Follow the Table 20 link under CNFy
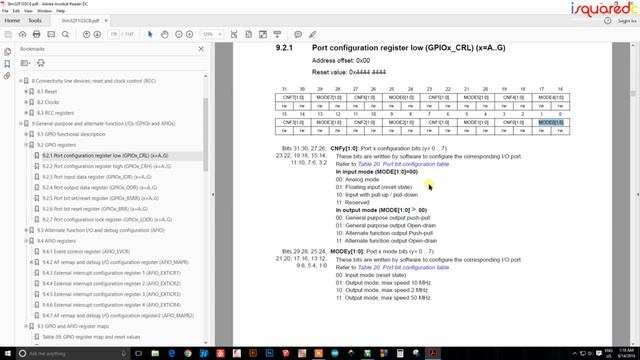This screenshot has width=640, height=360. [404, 164]
